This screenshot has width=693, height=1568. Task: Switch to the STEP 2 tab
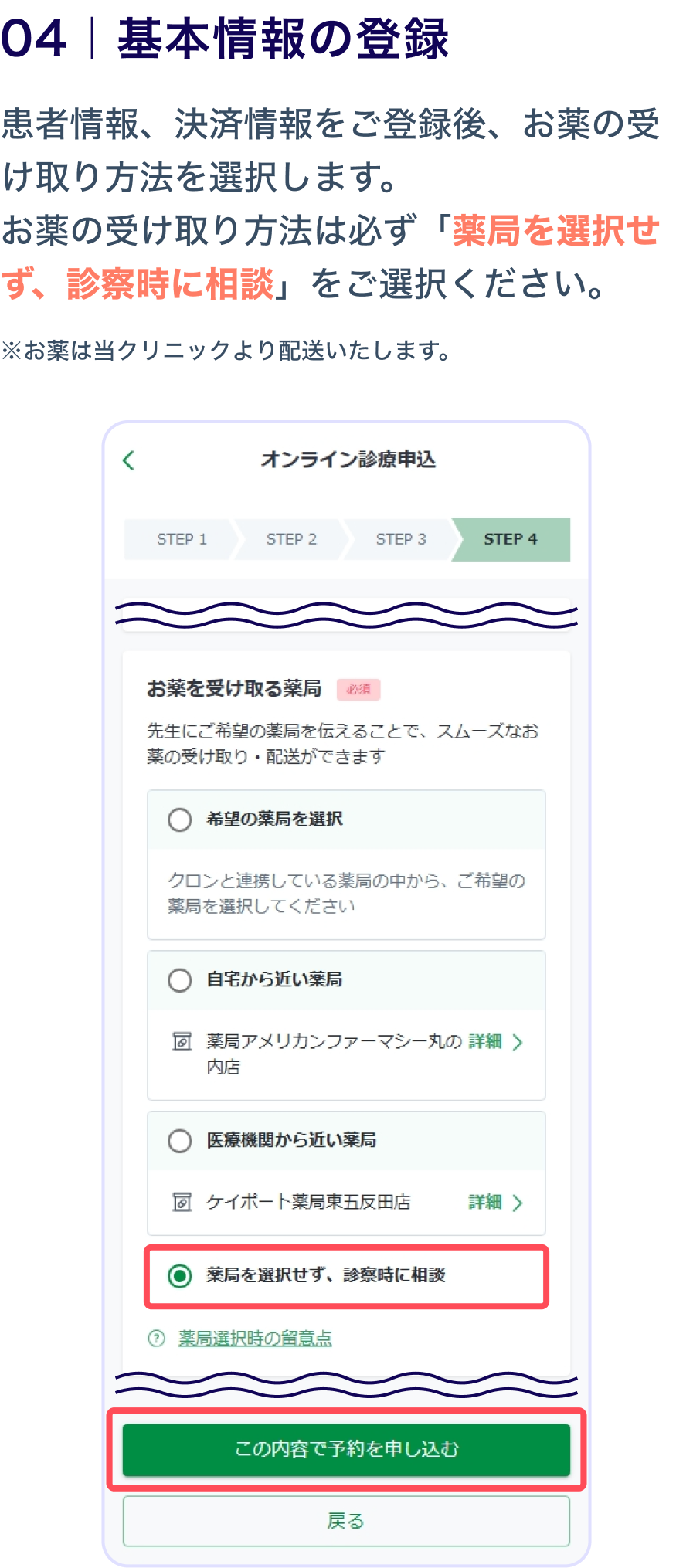[x=292, y=539]
